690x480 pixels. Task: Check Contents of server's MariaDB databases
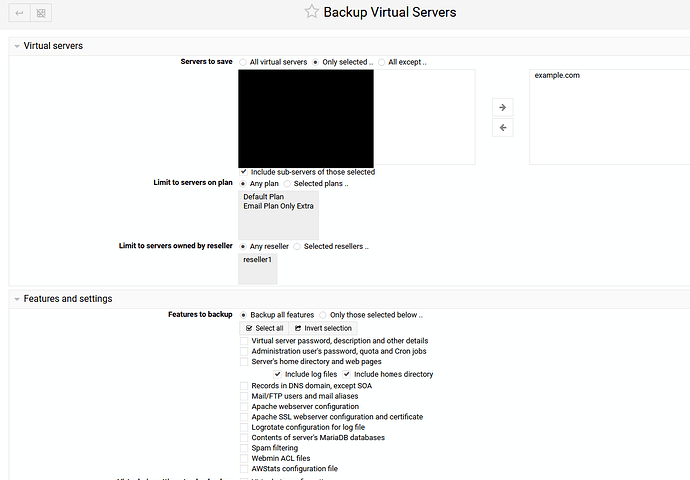coord(244,438)
